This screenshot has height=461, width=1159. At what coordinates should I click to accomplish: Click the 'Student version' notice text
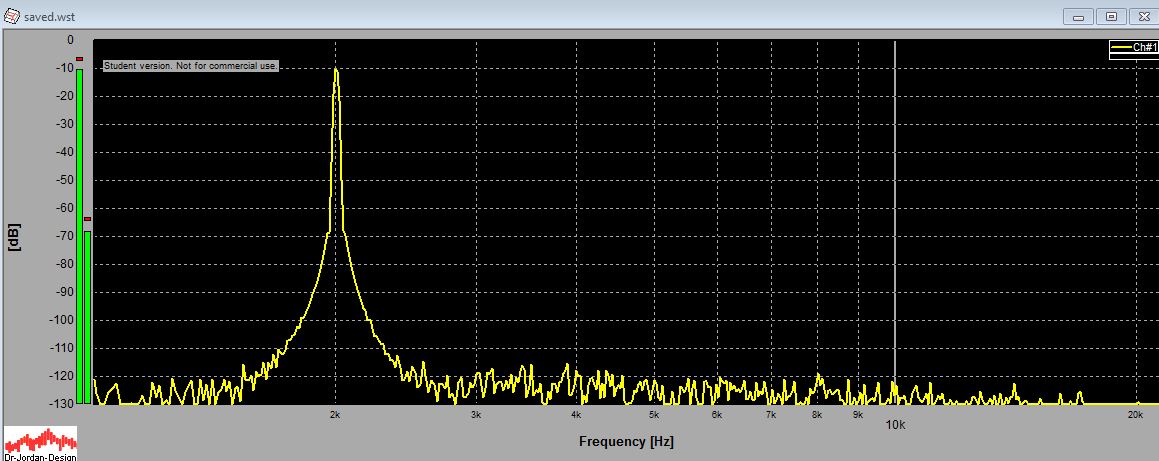pos(191,66)
